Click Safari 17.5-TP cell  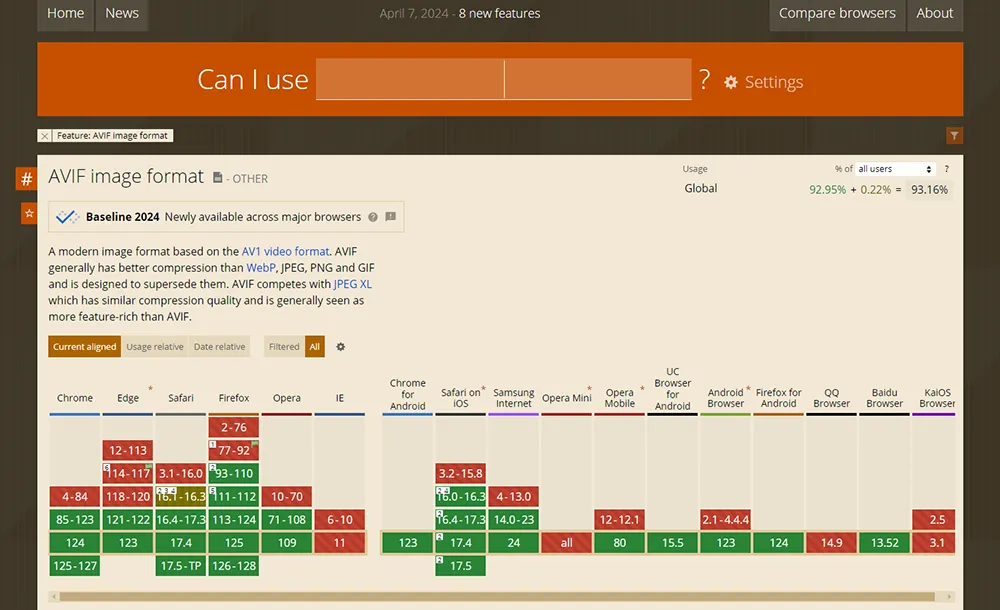click(180, 566)
